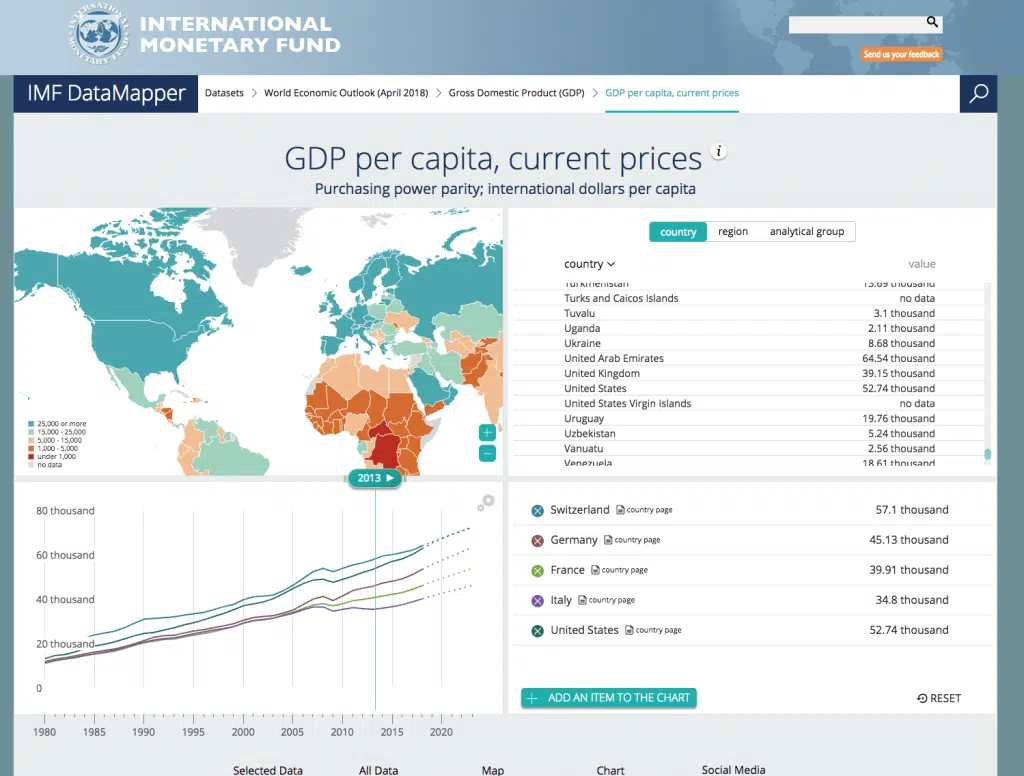Click Add an item to the chart
This screenshot has height=776, width=1024.
[609, 698]
